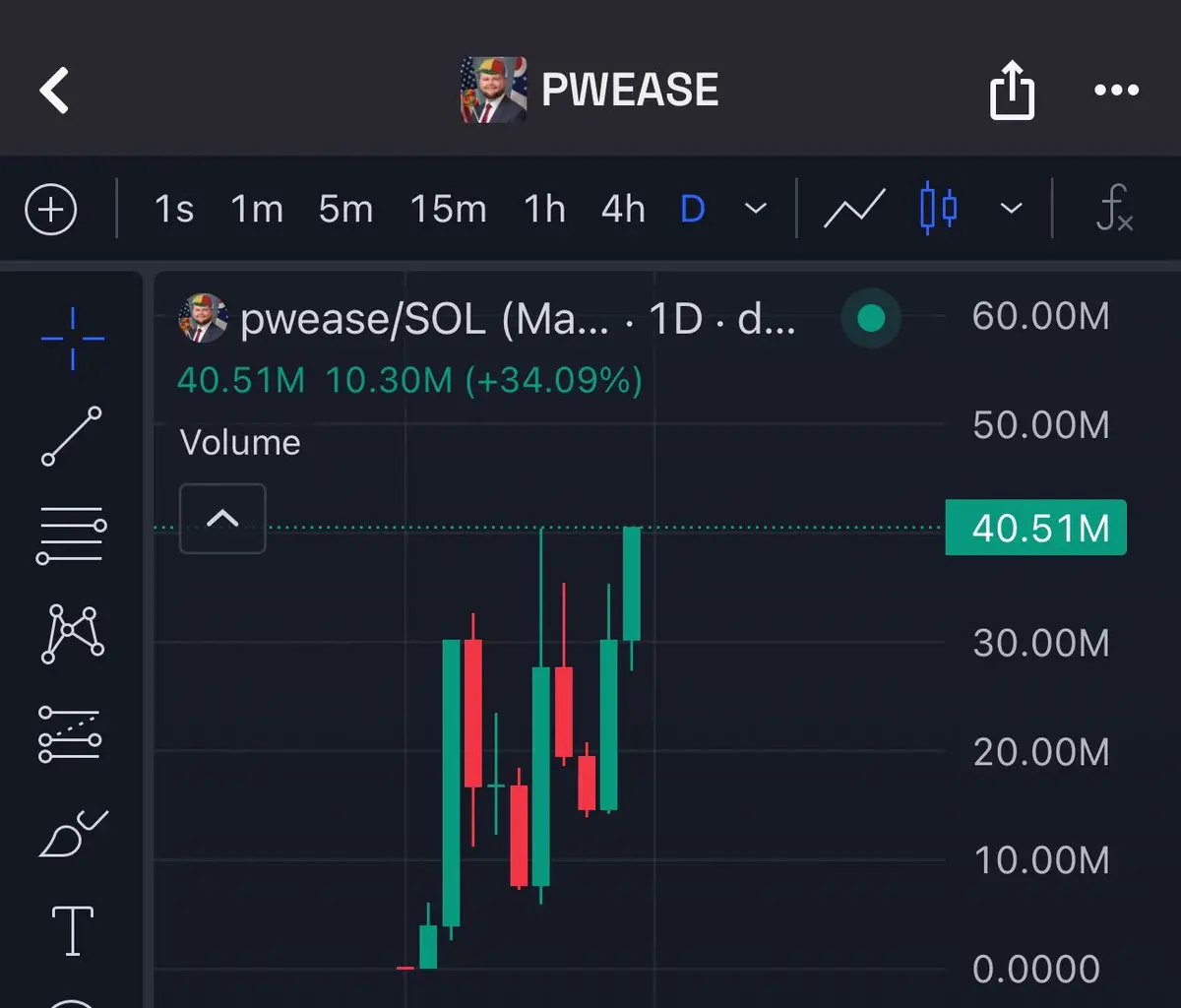
Task: Tap the green market status dot
Action: point(871,318)
